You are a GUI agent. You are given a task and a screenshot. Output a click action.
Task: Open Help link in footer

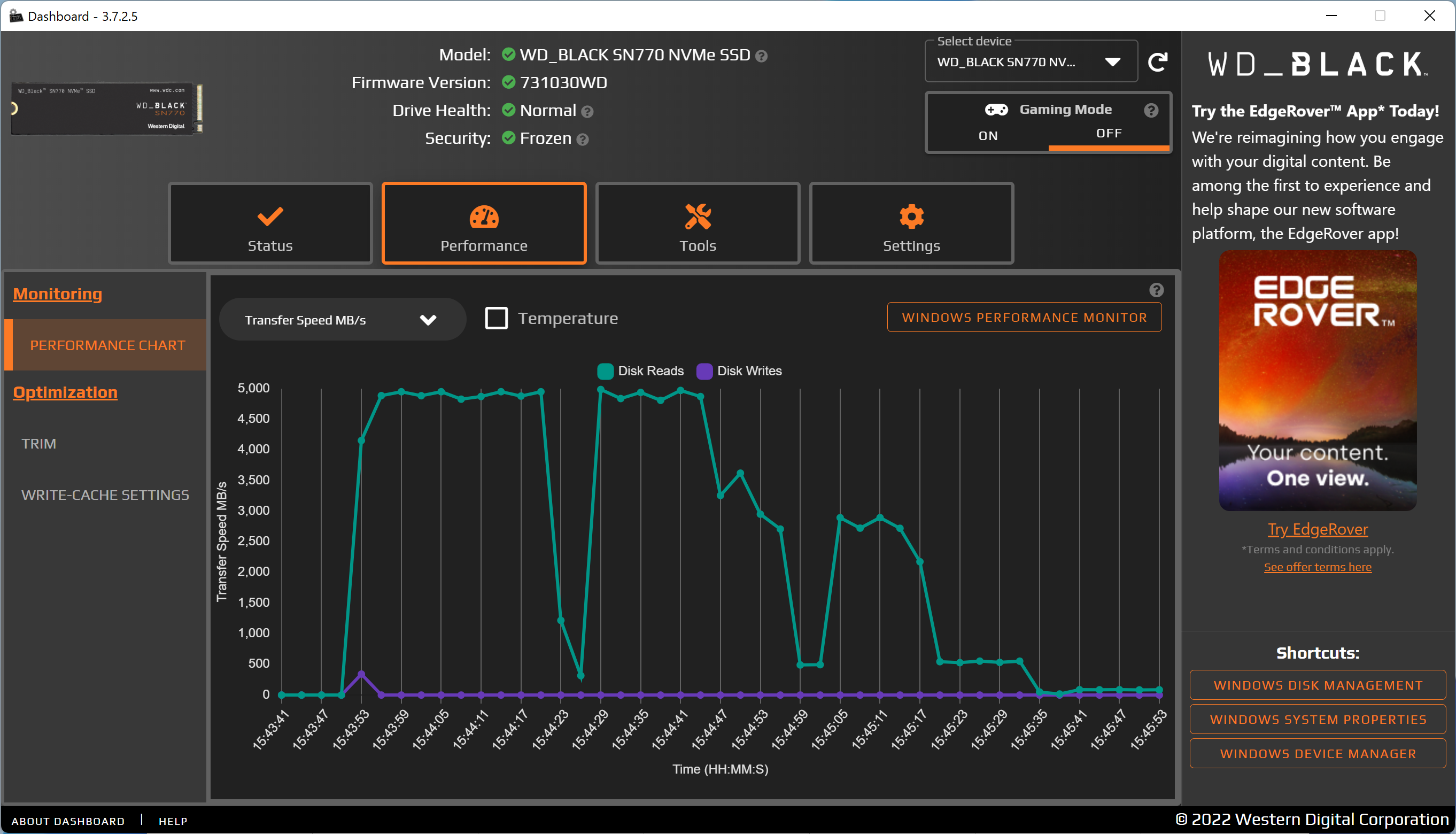(x=173, y=821)
